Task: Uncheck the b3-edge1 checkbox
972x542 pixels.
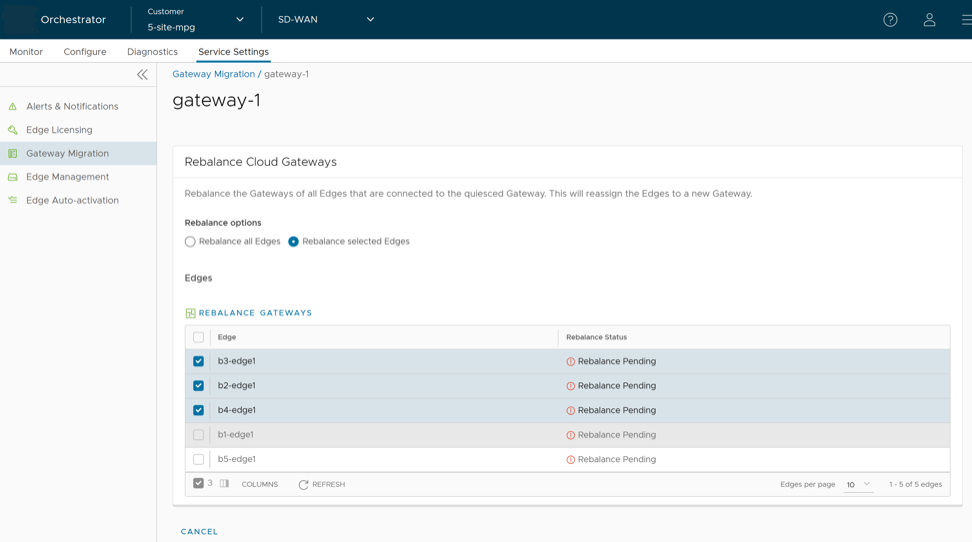Action: (198, 361)
